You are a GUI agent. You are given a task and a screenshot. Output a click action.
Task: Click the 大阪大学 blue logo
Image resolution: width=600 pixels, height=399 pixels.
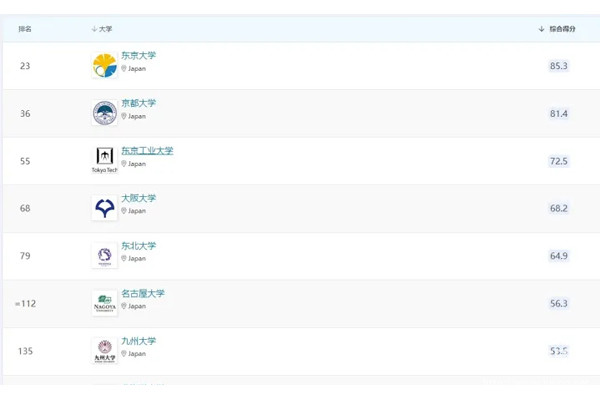click(104, 208)
